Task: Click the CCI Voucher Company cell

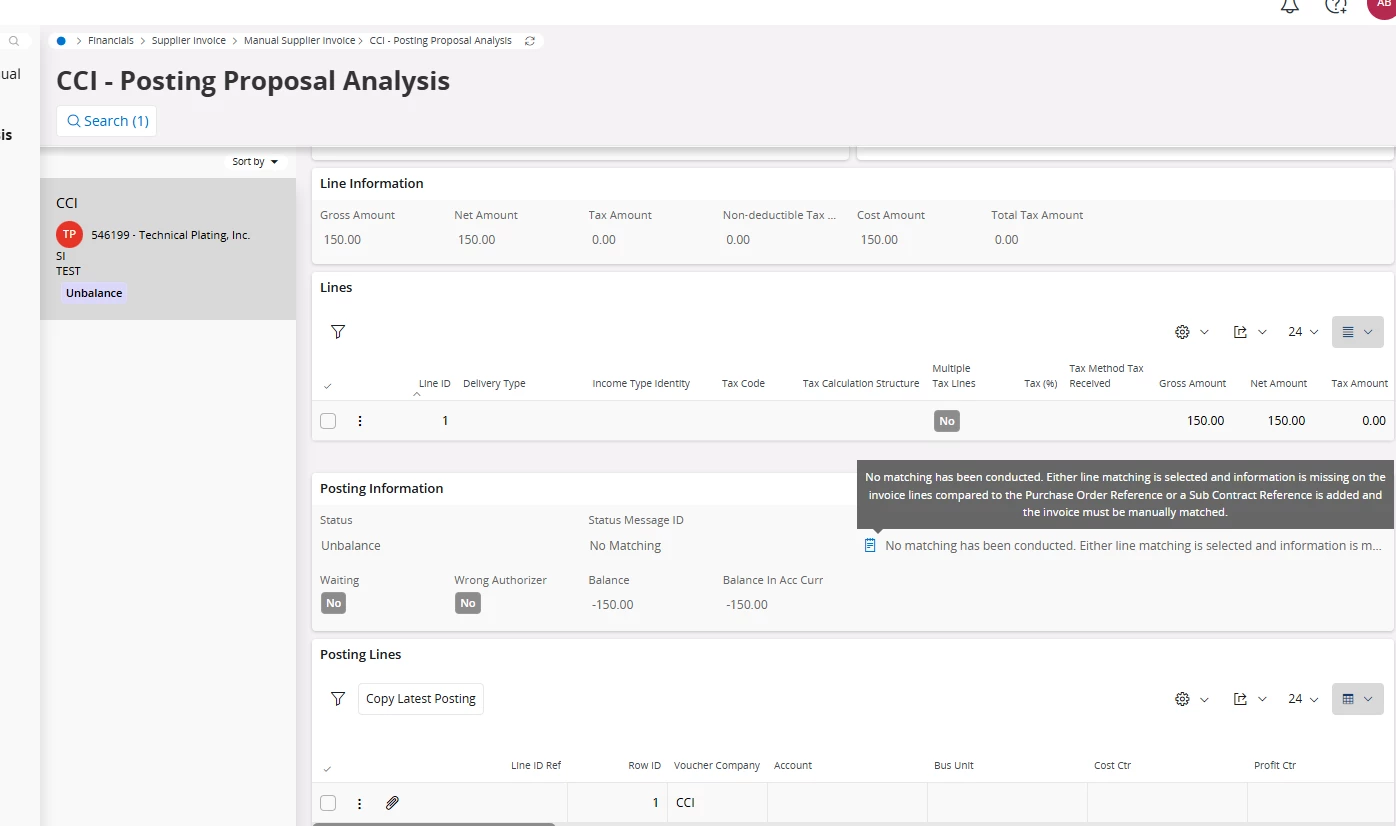Action: pos(717,803)
